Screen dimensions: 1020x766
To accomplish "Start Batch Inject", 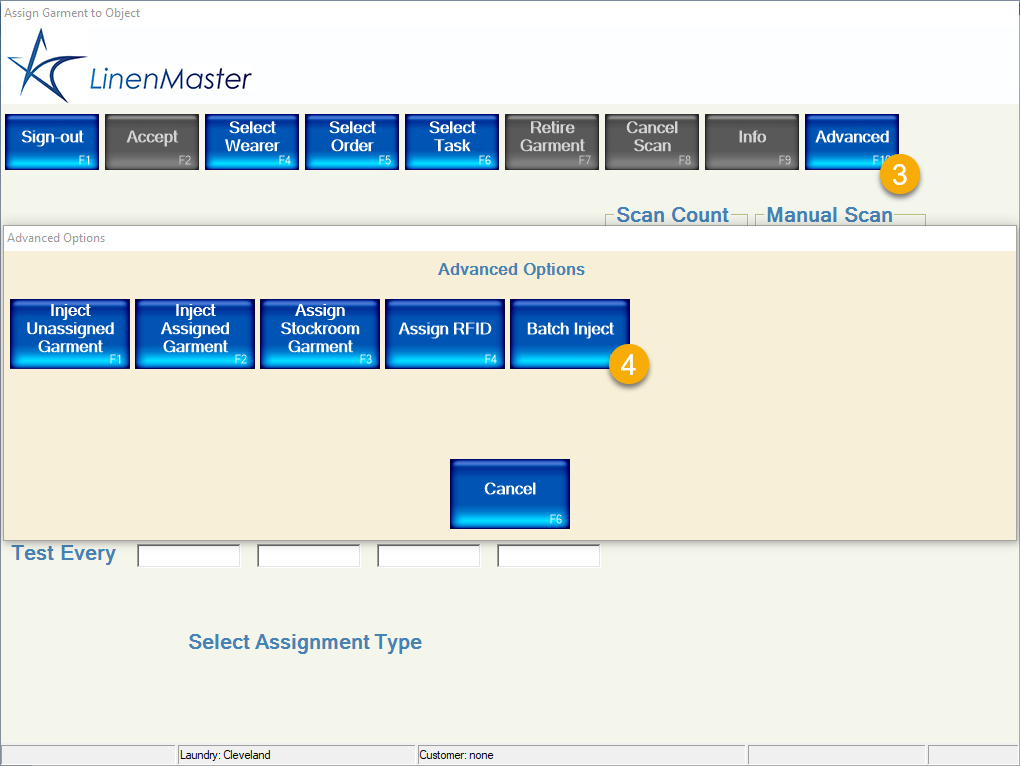I will 568,331.
